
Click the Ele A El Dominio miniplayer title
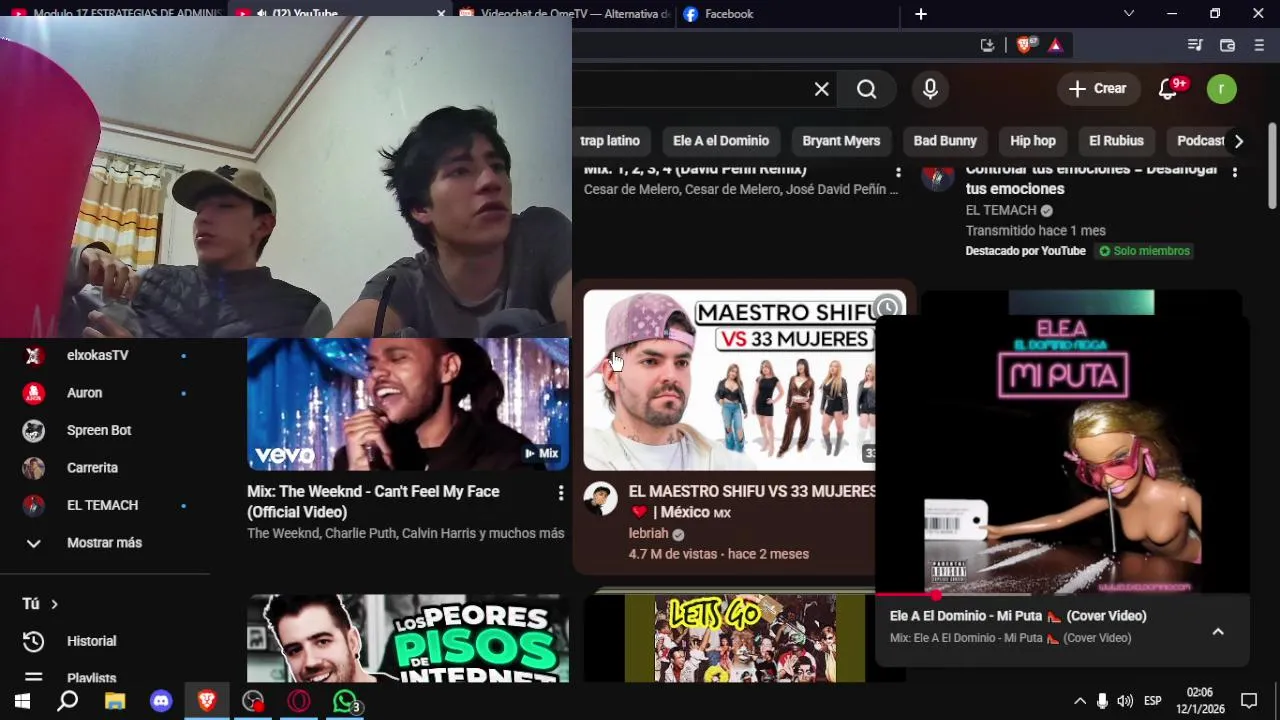click(1018, 616)
